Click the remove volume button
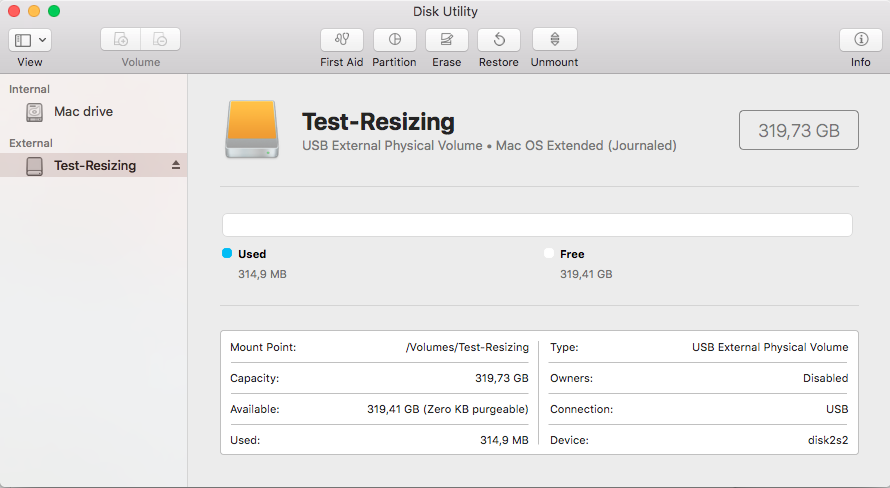Screen dimensions: 890x488 tap(160, 40)
